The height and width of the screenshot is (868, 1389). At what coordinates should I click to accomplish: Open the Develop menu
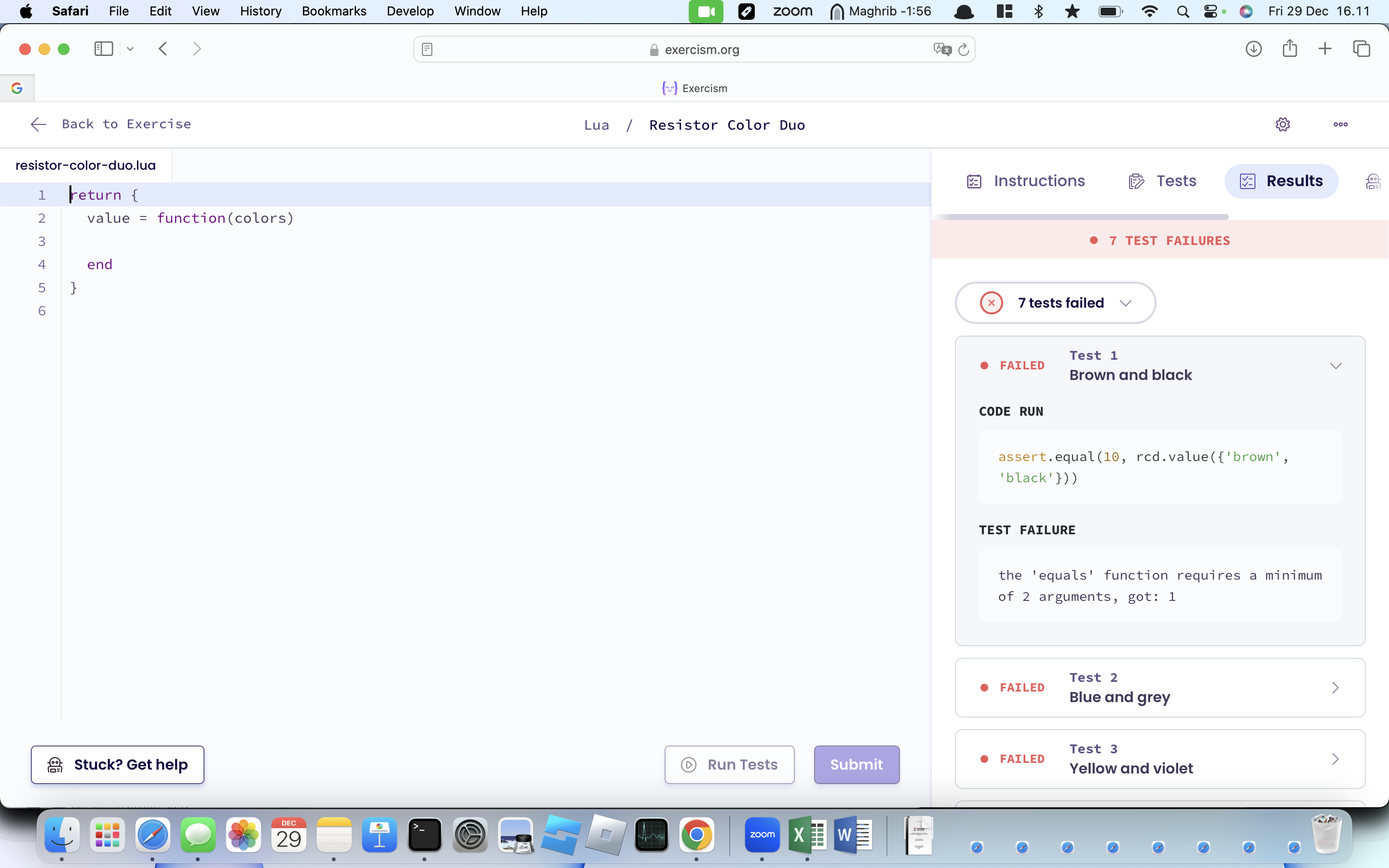tap(410, 12)
